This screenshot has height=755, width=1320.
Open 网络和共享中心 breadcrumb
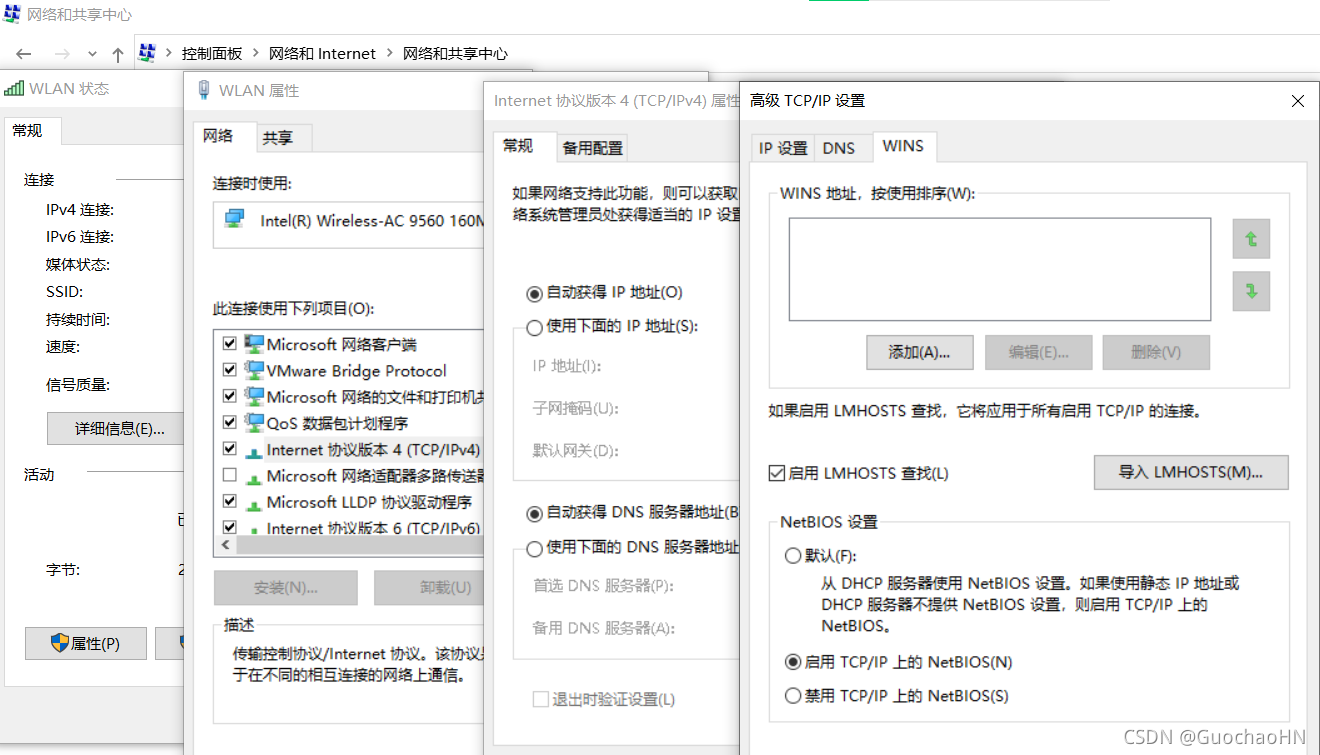455,54
